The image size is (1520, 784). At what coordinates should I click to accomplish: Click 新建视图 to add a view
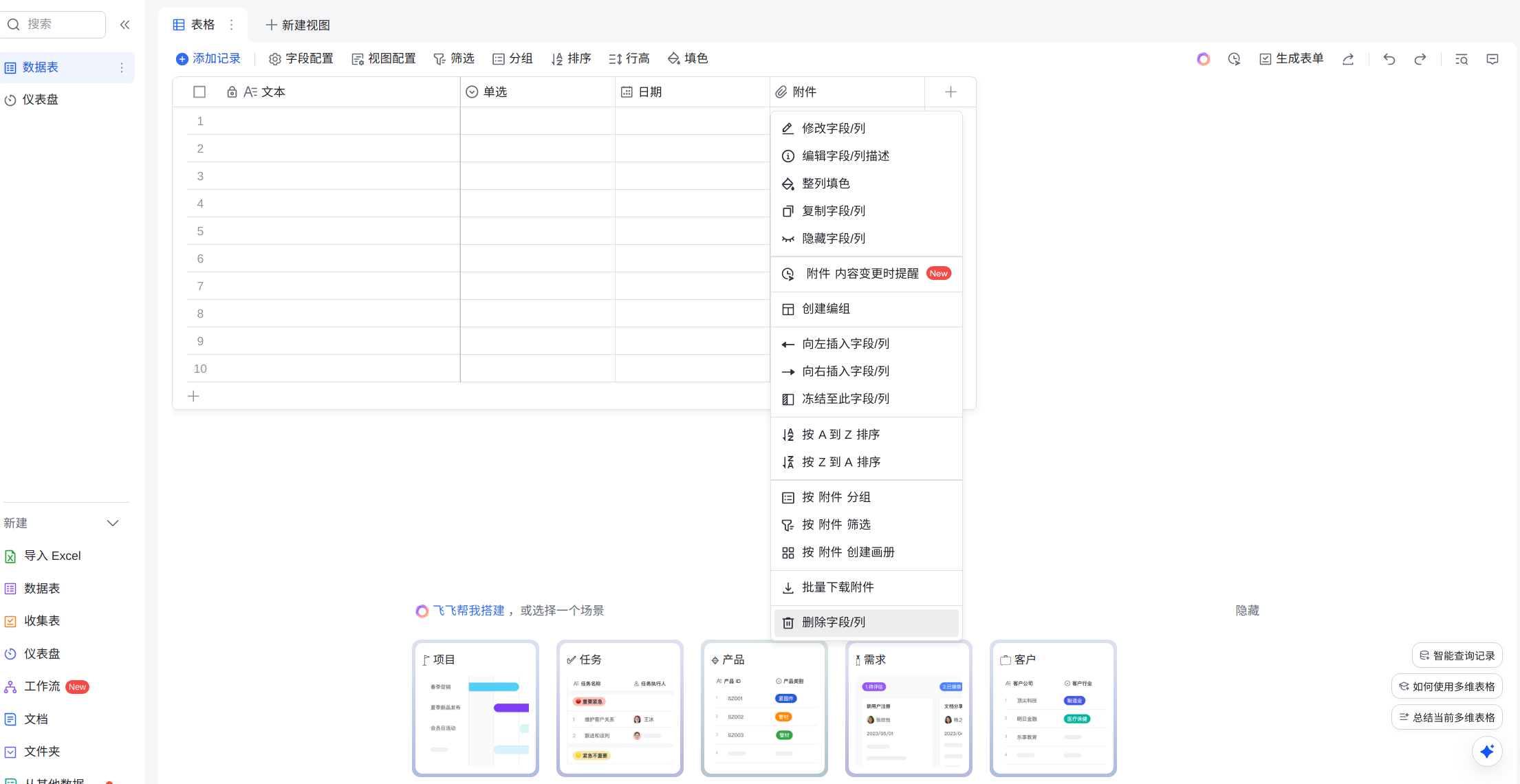tap(298, 25)
